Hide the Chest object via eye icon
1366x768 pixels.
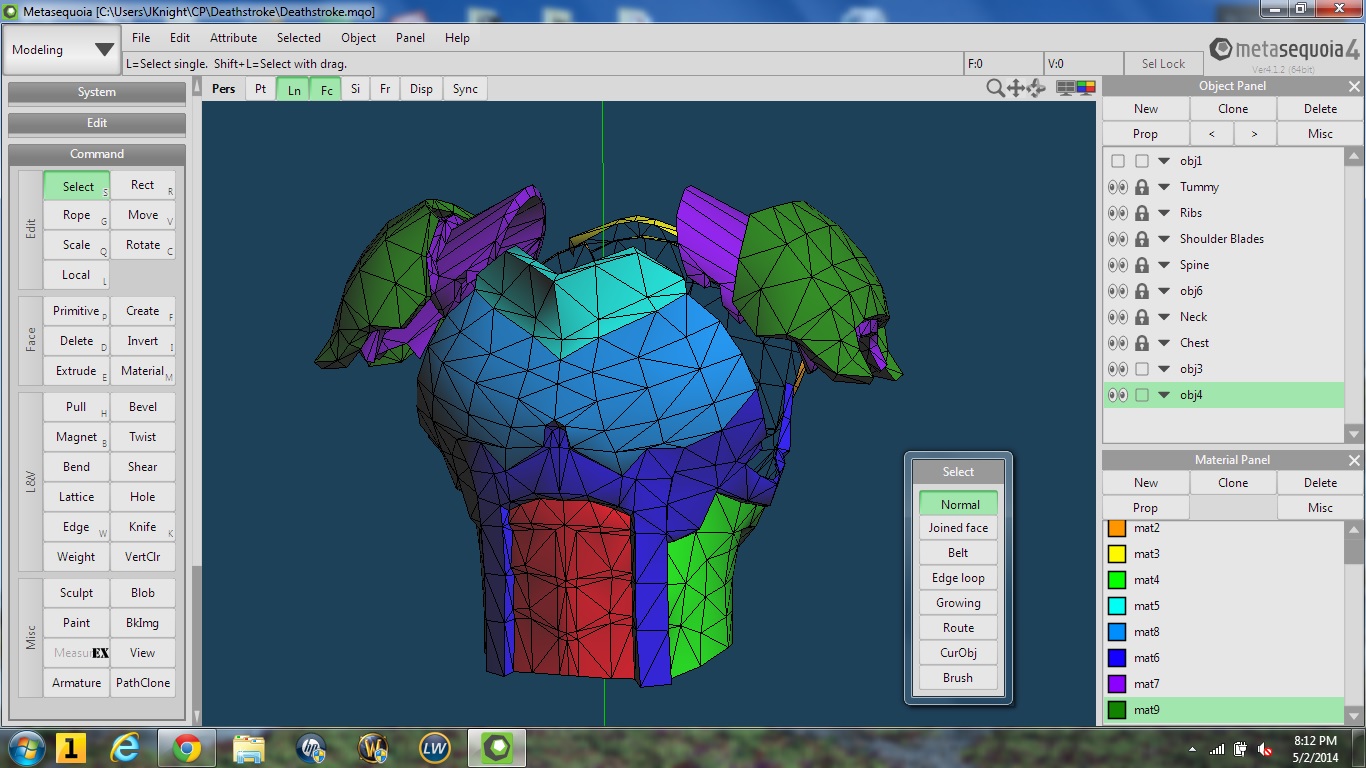point(1118,343)
